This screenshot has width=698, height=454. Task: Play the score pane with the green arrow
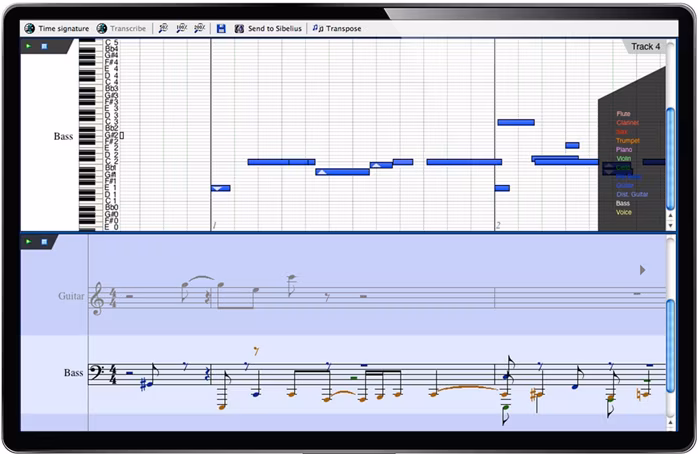point(28,241)
